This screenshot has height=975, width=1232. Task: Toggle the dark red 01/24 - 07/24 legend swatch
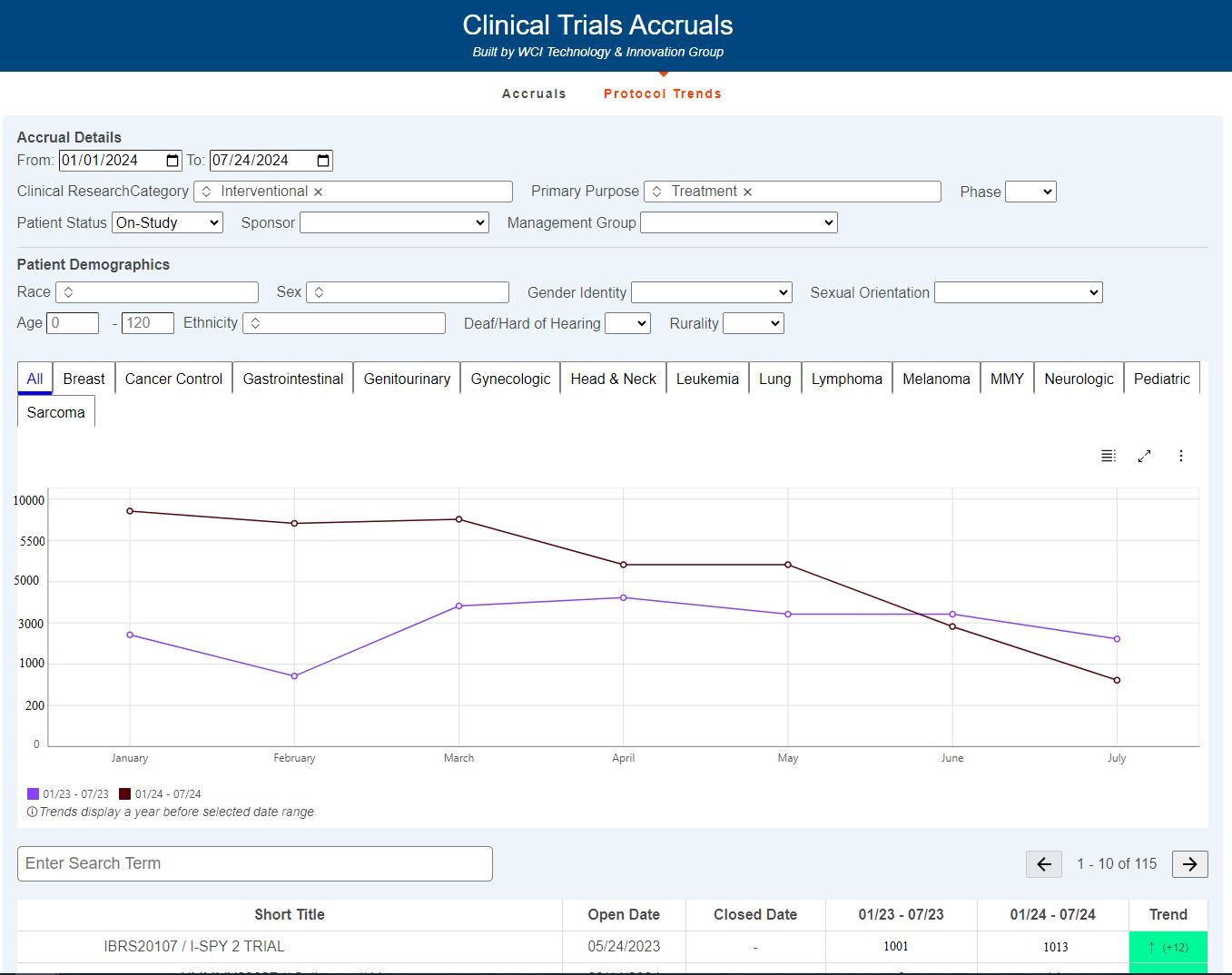coord(125,793)
